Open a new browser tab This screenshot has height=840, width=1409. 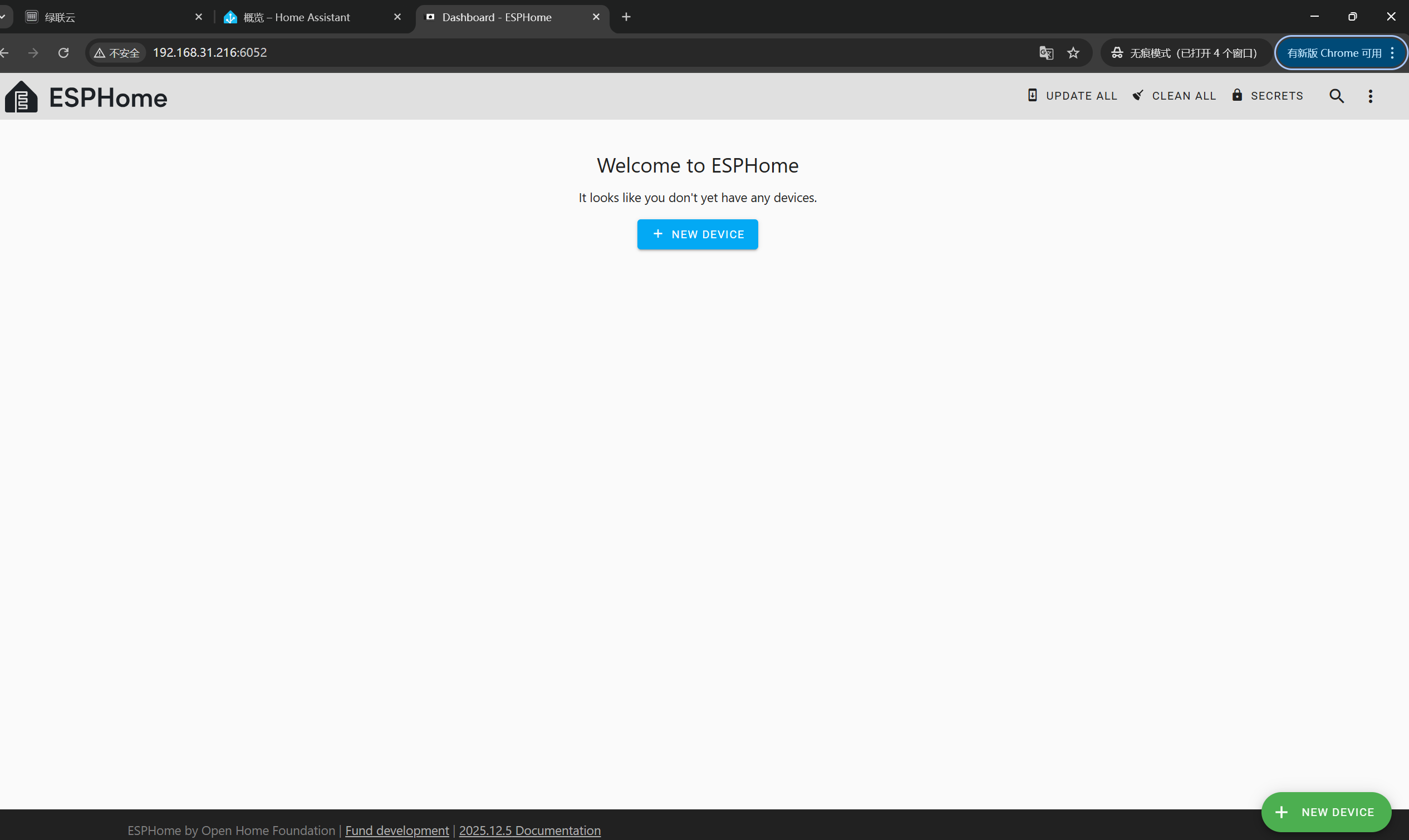(626, 17)
